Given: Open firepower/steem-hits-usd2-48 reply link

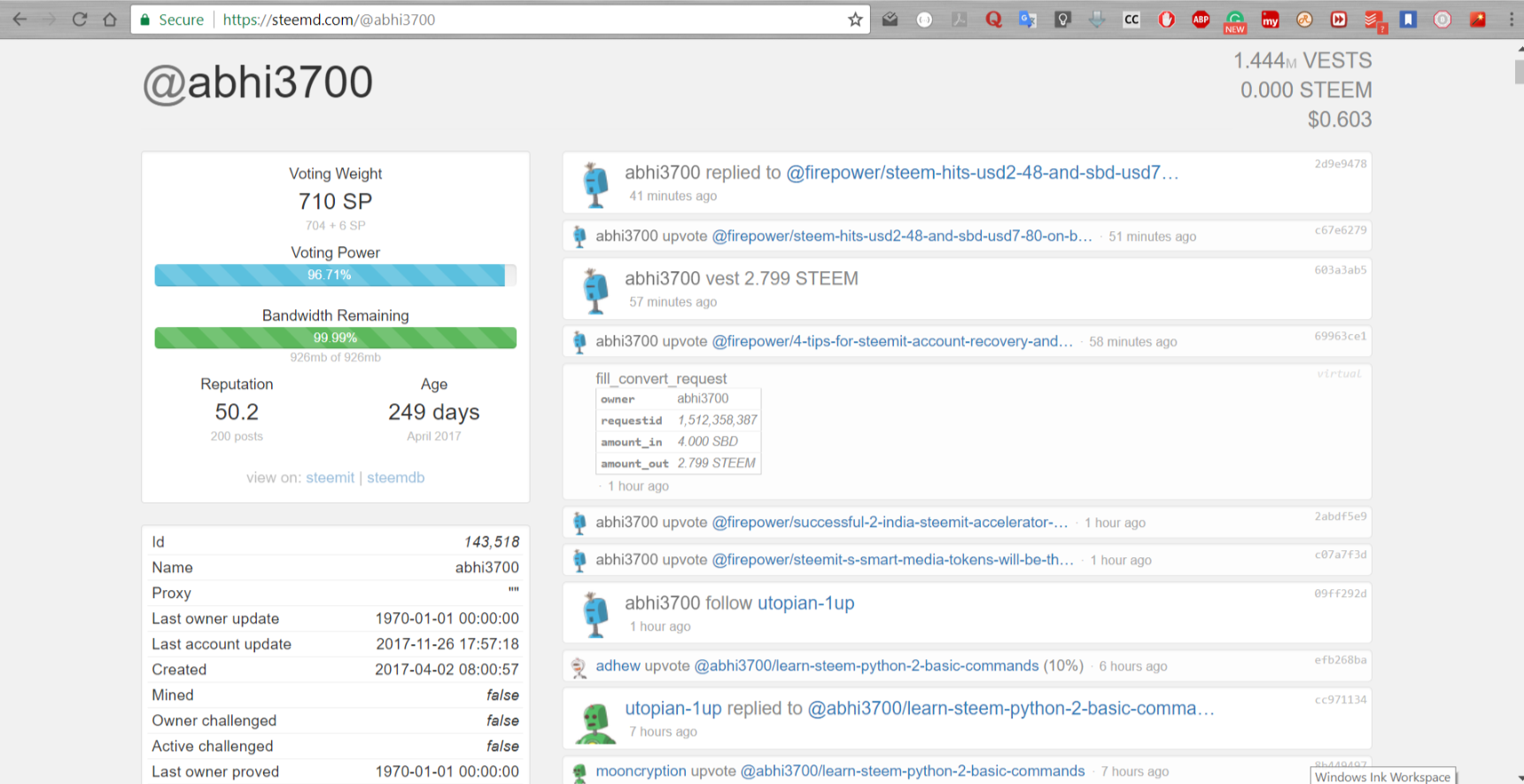Looking at the screenshot, I should (x=983, y=173).
